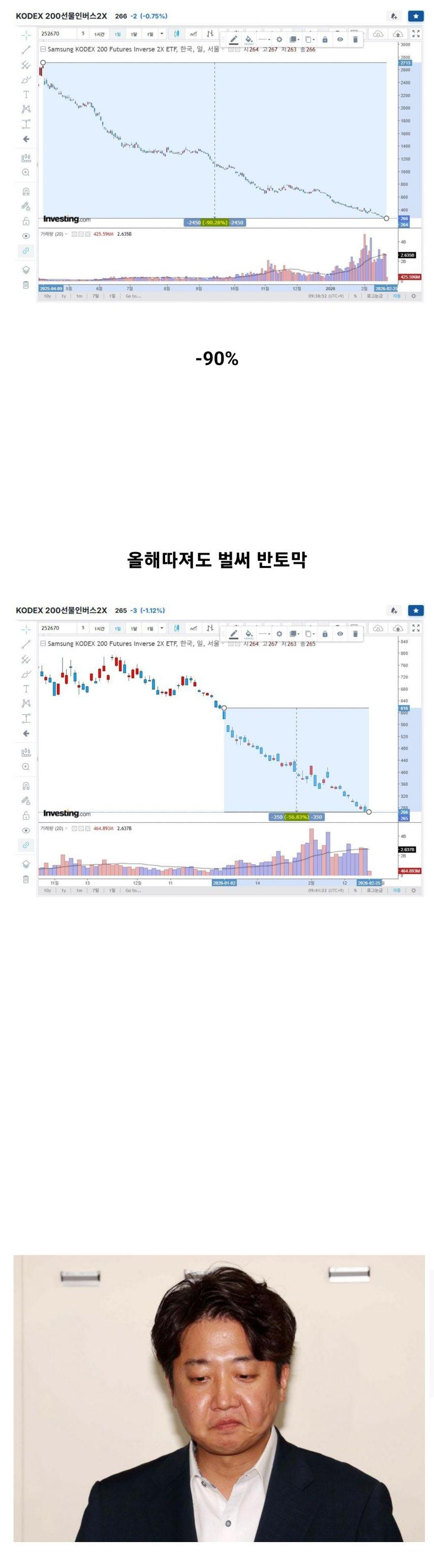Click add alert icon beside 266 -2 header

tap(394, 16)
